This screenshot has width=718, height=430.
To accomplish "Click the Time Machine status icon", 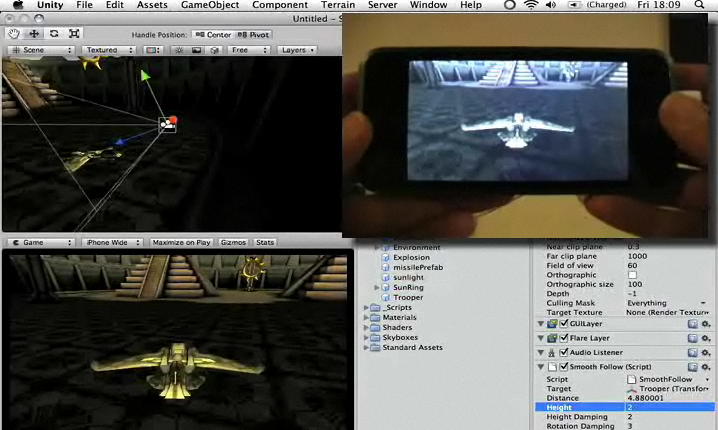I will (509, 5).
